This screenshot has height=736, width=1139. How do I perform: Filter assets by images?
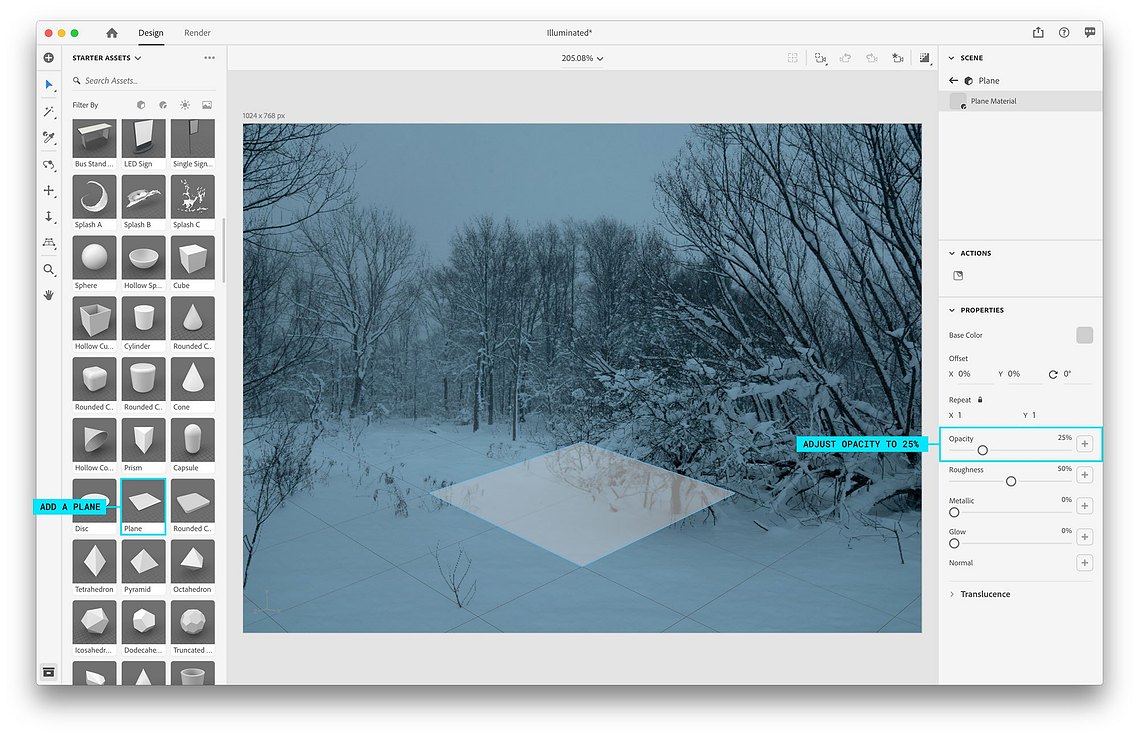click(x=207, y=105)
